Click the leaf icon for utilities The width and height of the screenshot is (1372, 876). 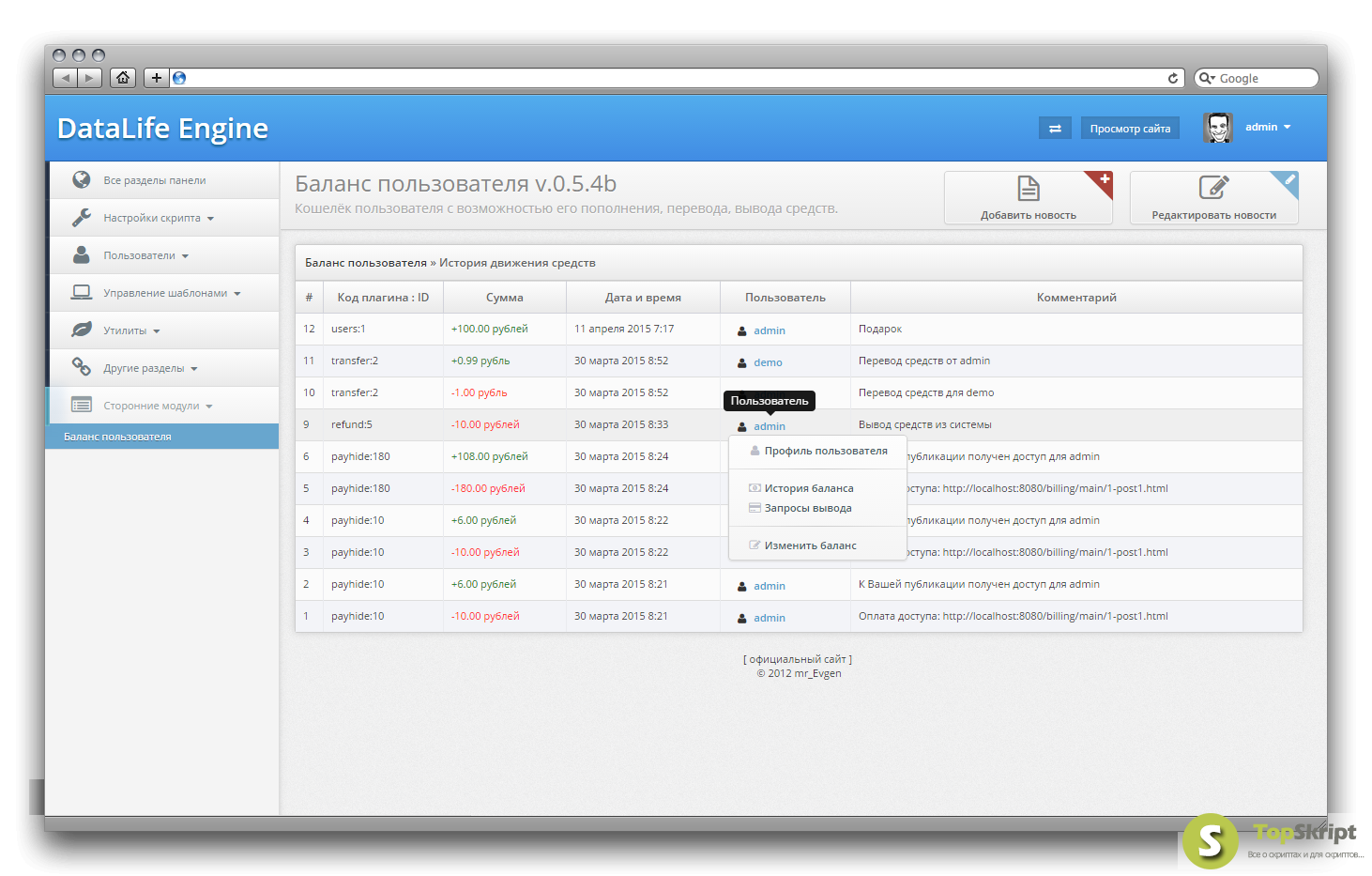pyautogui.click(x=82, y=330)
